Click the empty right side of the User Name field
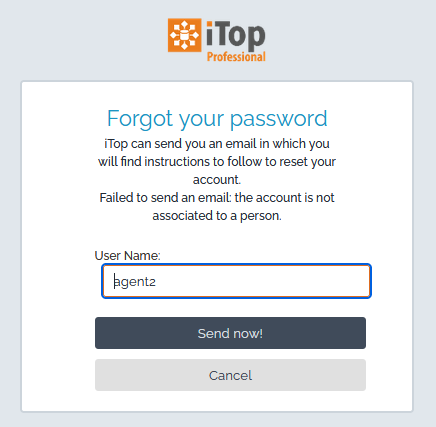 [x=283, y=281]
